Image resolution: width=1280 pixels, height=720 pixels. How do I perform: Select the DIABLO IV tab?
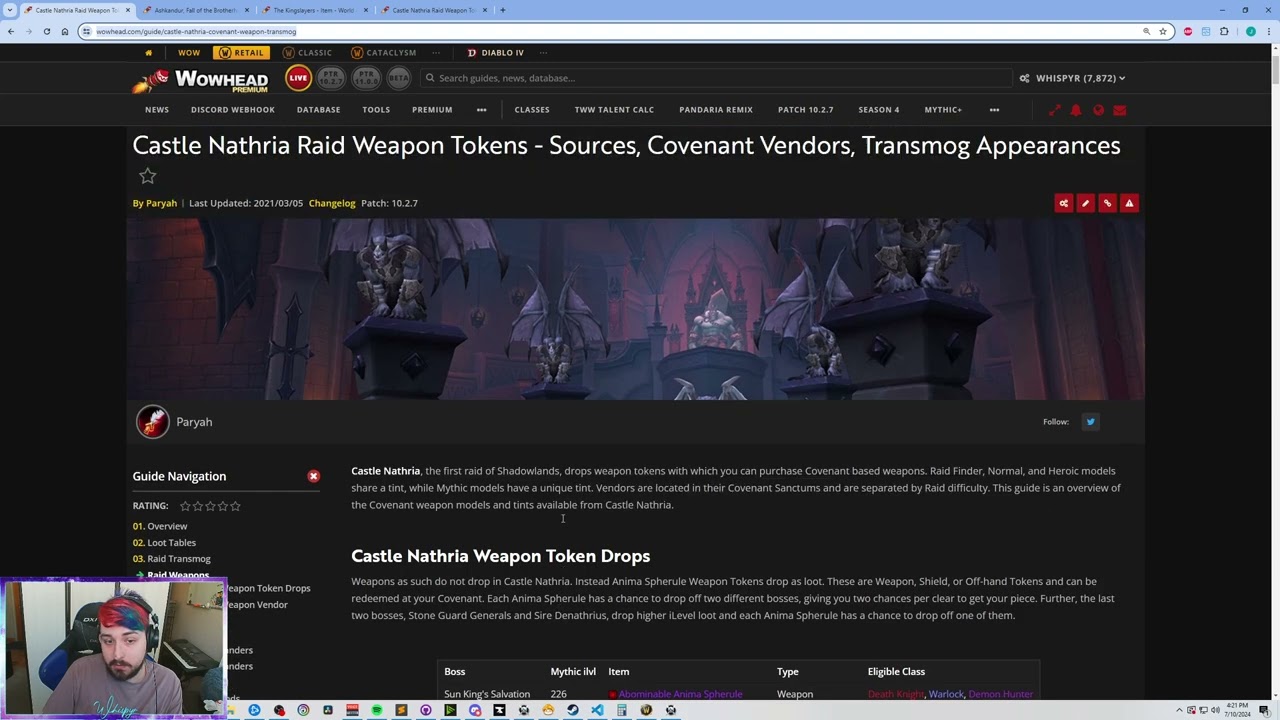coord(496,53)
